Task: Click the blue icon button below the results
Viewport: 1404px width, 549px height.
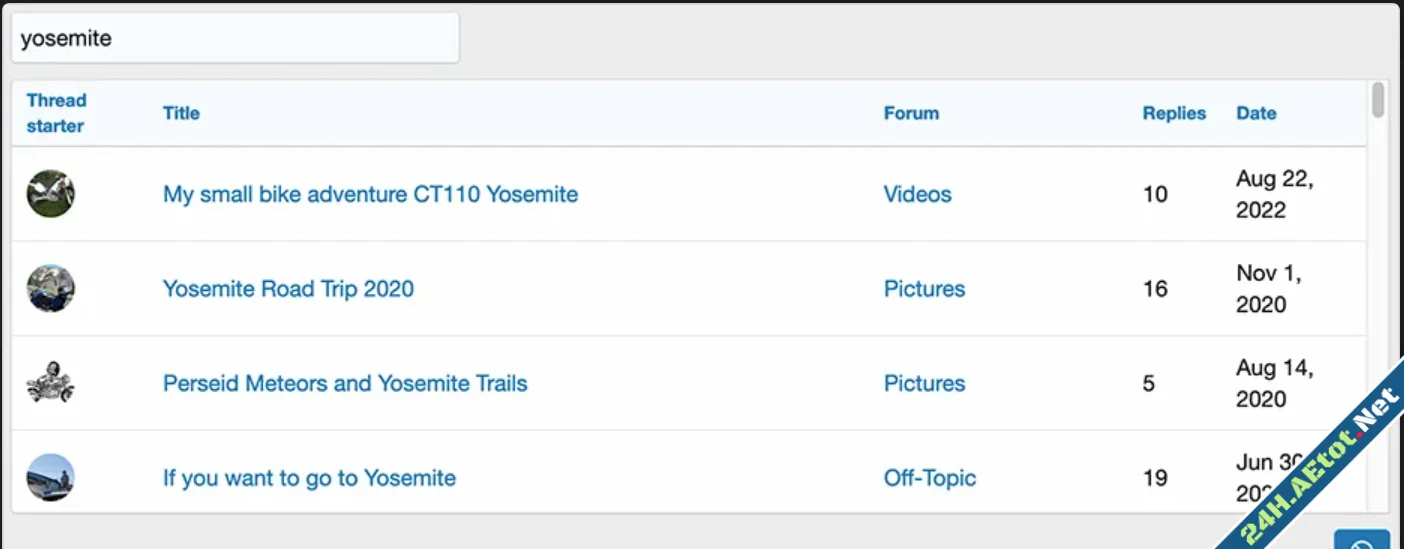Action: (1361, 541)
